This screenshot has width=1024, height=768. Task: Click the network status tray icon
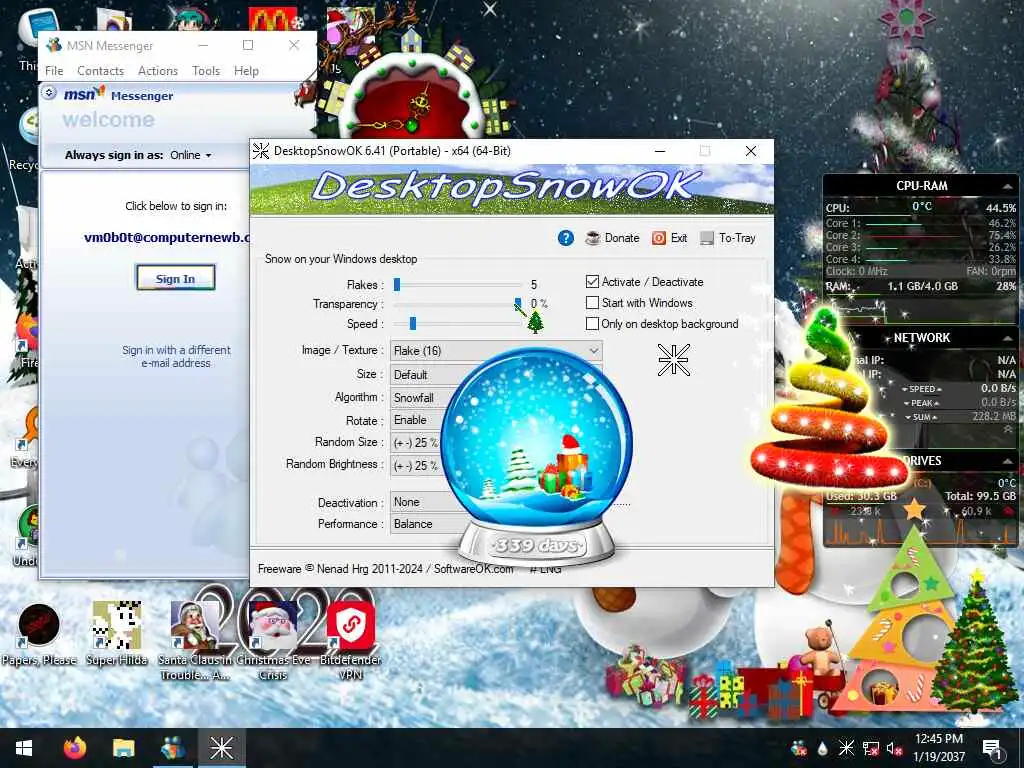point(871,748)
